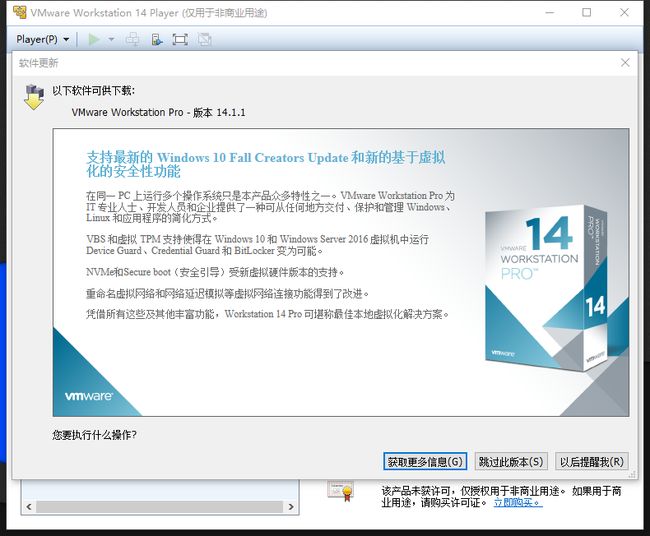Click the Unity mode toolbar icon
650x536 pixels.
coord(204,39)
